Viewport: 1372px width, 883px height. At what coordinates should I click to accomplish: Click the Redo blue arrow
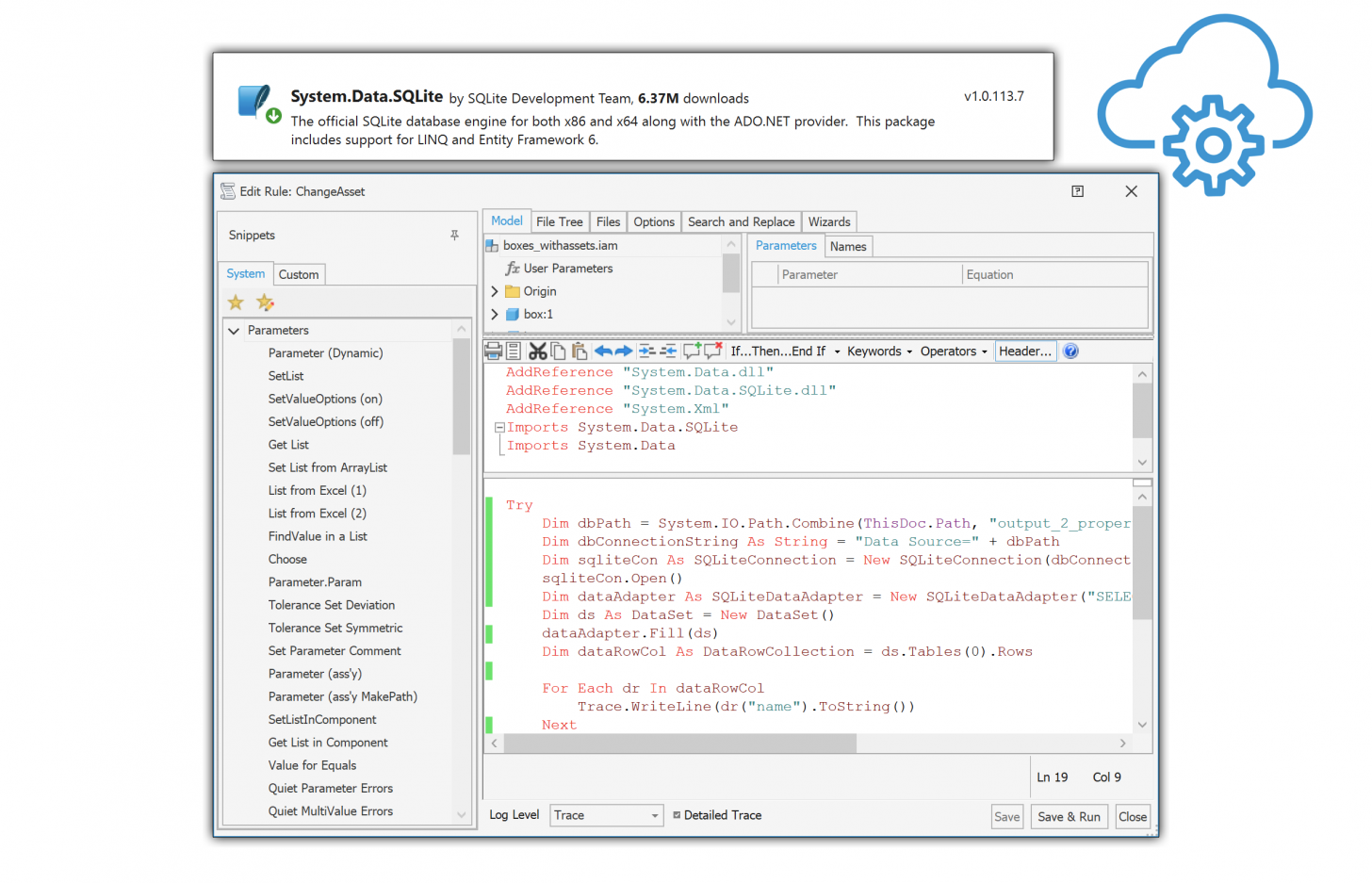click(x=624, y=352)
